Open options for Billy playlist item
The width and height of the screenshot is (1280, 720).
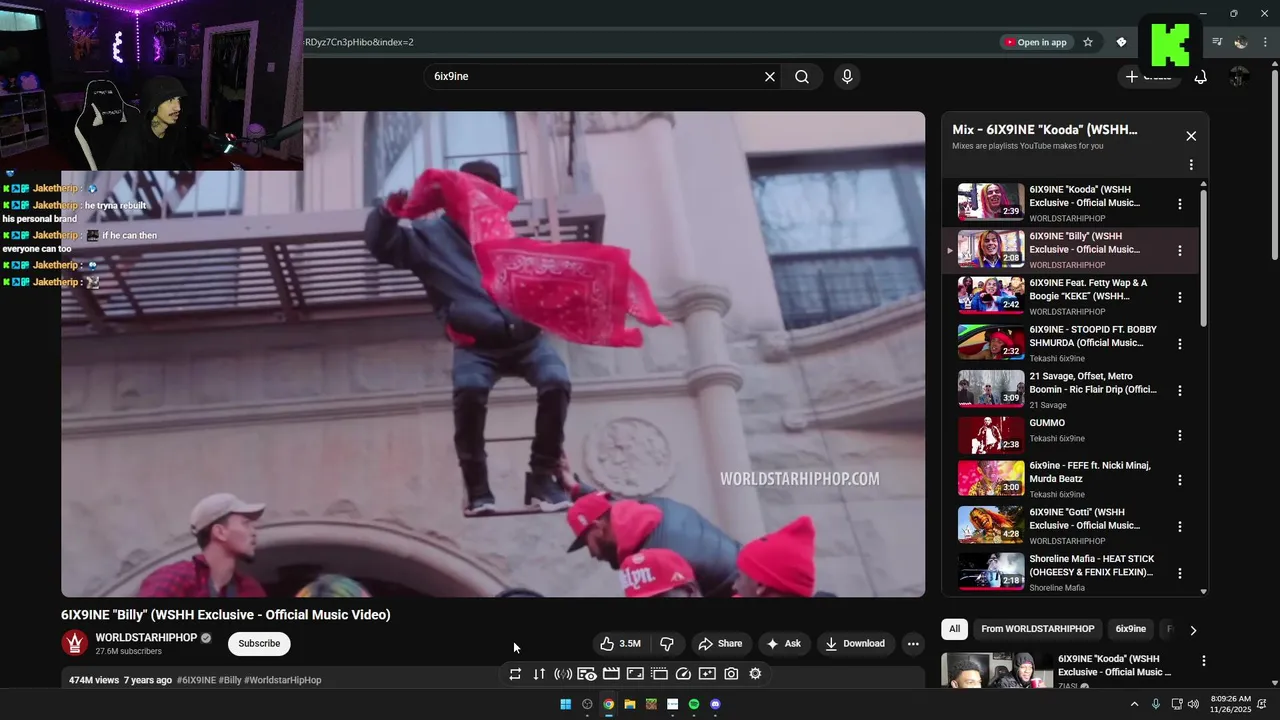pyautogui.click(x=1180, y=251)
